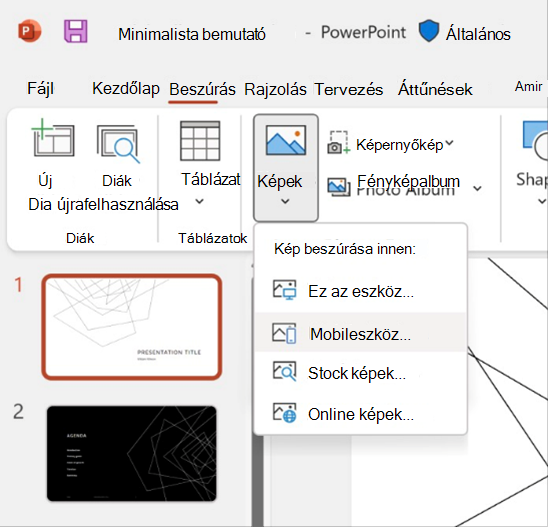
Task: Click the Shapes icon in the ribbon
Action: [x=535, y=140]
